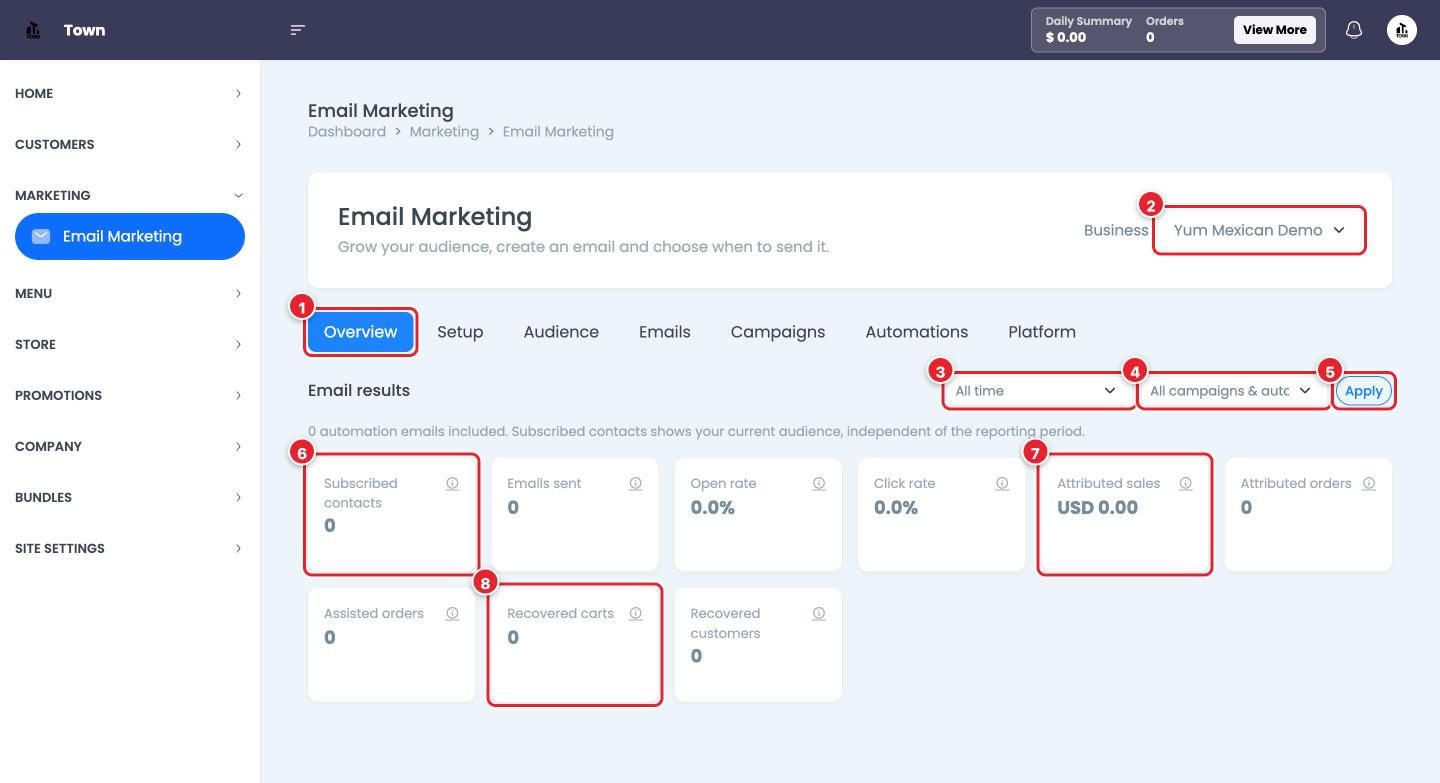Image resolution: width=1440 pixels, height=783 pixels.
Task: Click info icon on Click rate card
Action: click(1002, 483)
